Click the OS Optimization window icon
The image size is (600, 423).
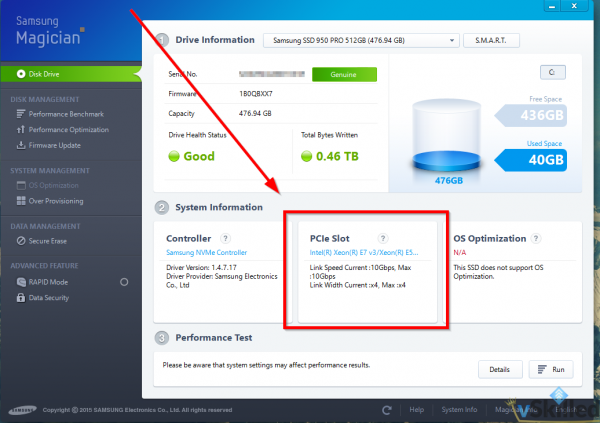click(21, 185)
